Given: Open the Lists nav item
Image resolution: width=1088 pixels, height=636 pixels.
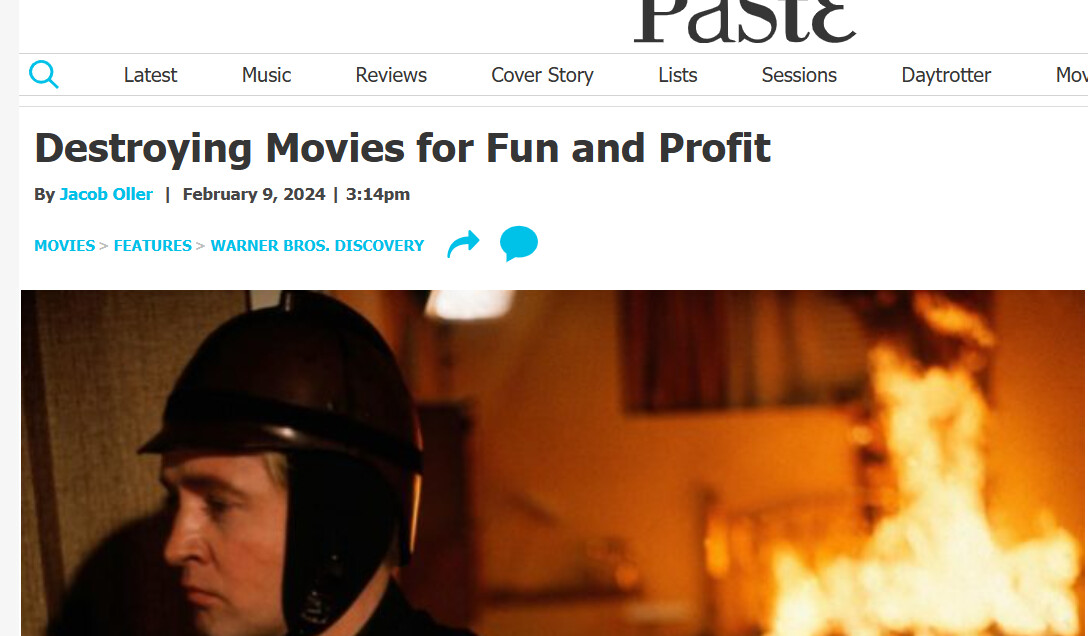Looking at the screenshot, I should click(x=678, y=75).
